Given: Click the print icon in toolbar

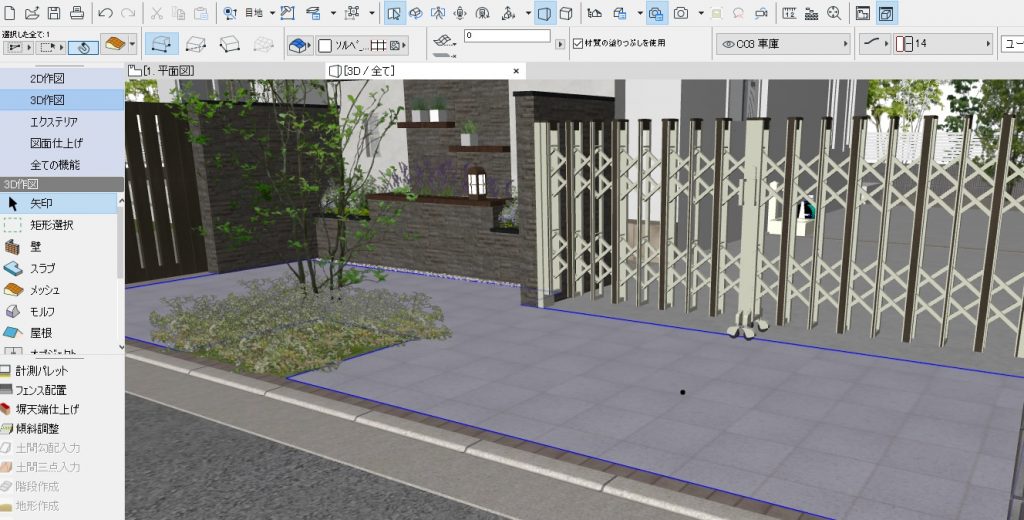Looking at the screenshot, I should [x=76, y=13].
